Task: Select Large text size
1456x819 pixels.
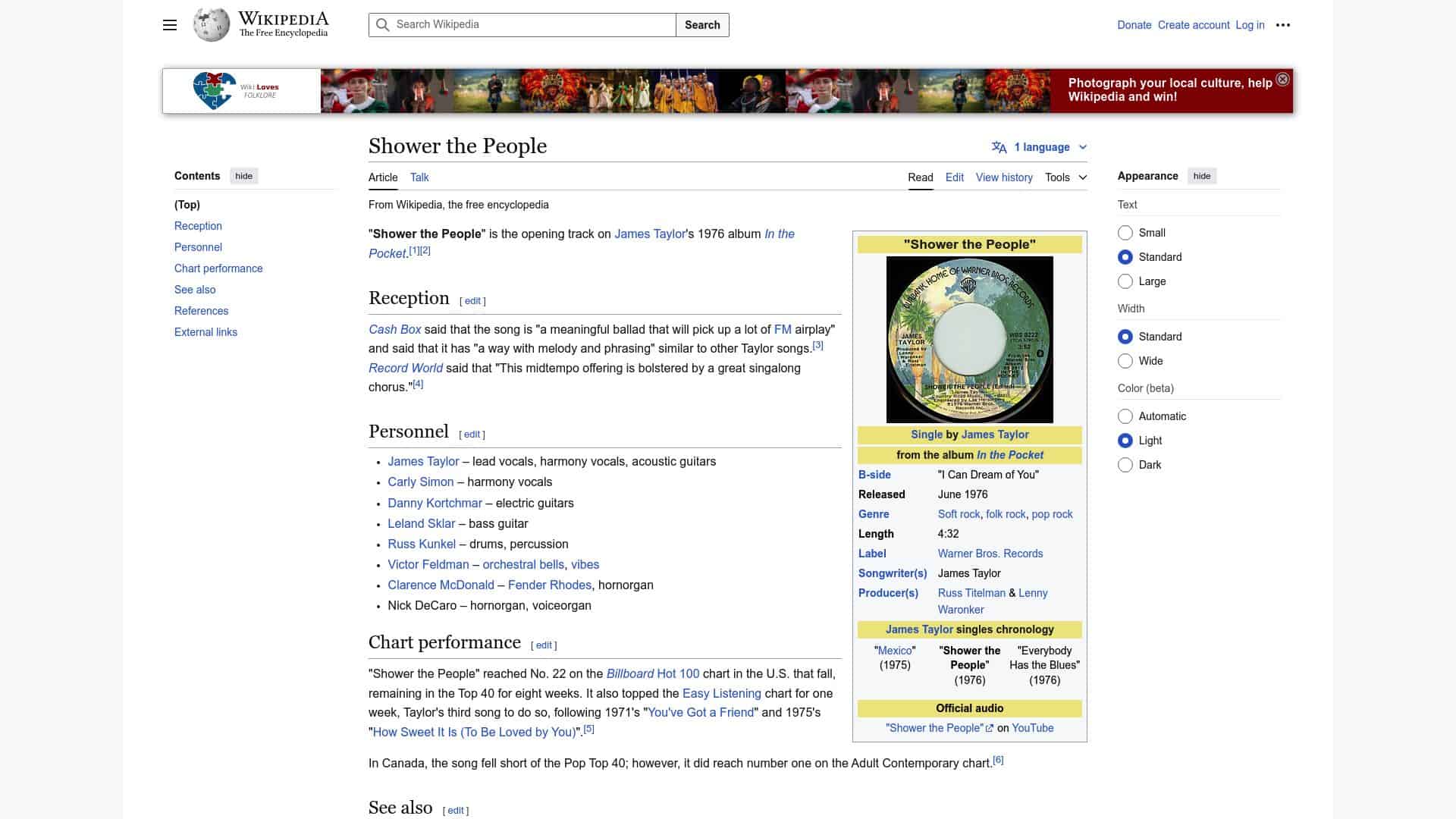Action: pos(1125,281)
